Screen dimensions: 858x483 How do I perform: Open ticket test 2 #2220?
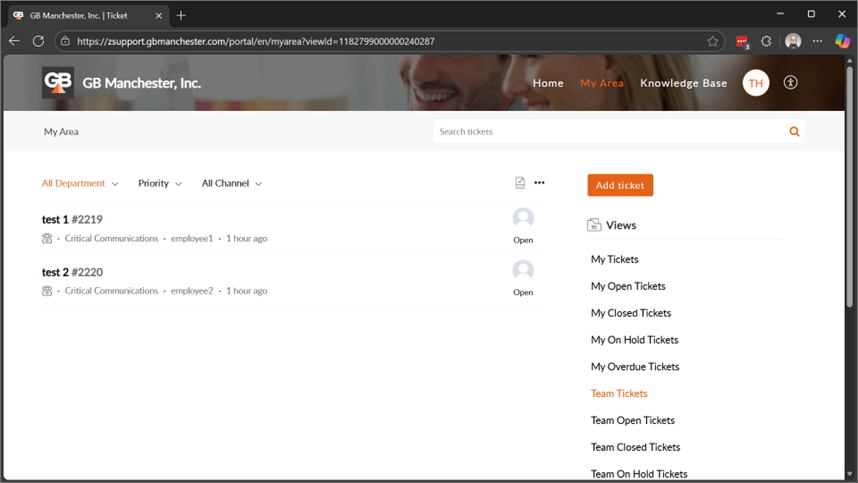point(72,272)
